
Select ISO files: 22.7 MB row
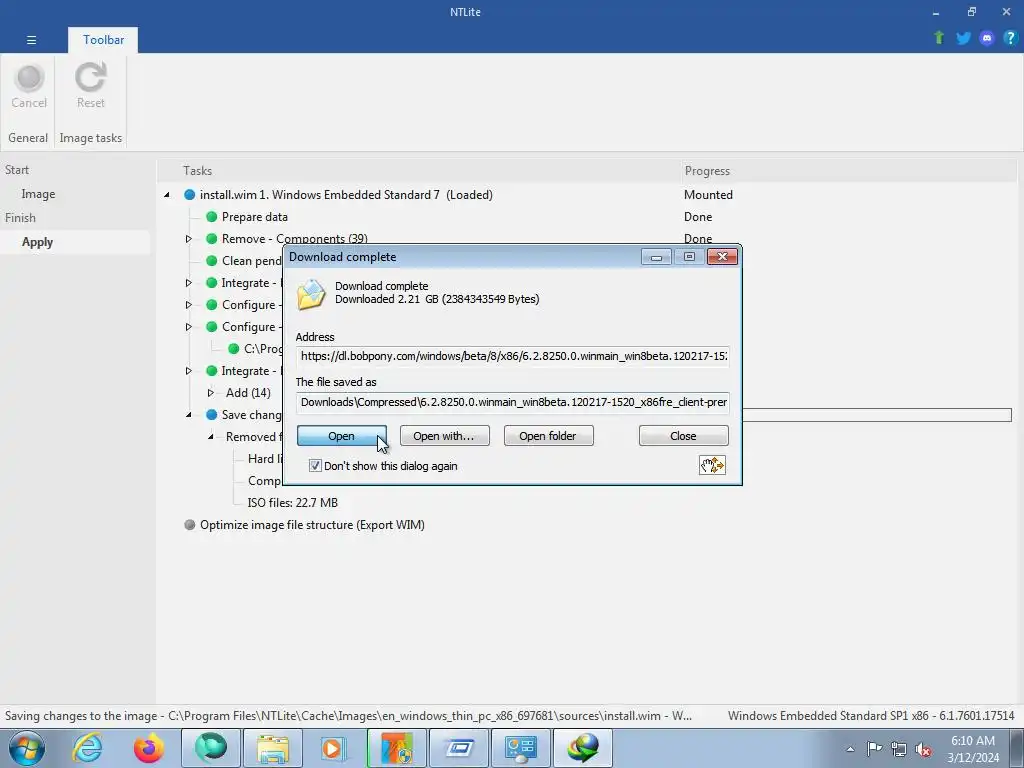pos(293,503)
